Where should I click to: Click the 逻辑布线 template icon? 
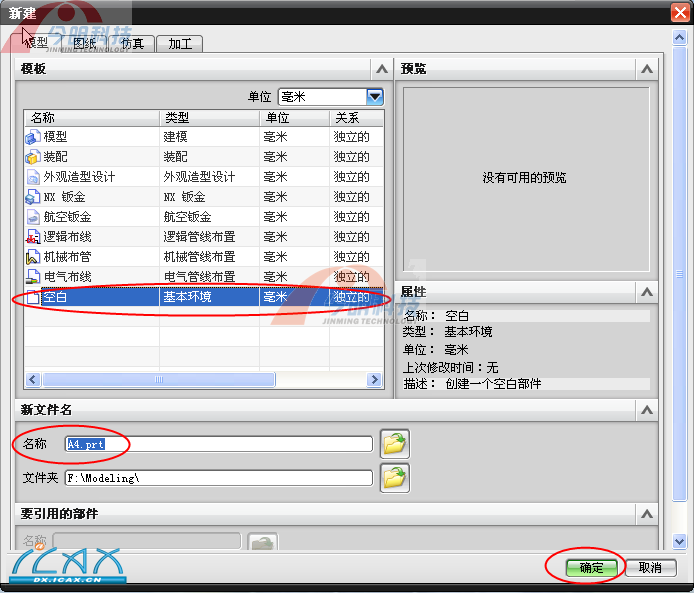coord(33,237)
